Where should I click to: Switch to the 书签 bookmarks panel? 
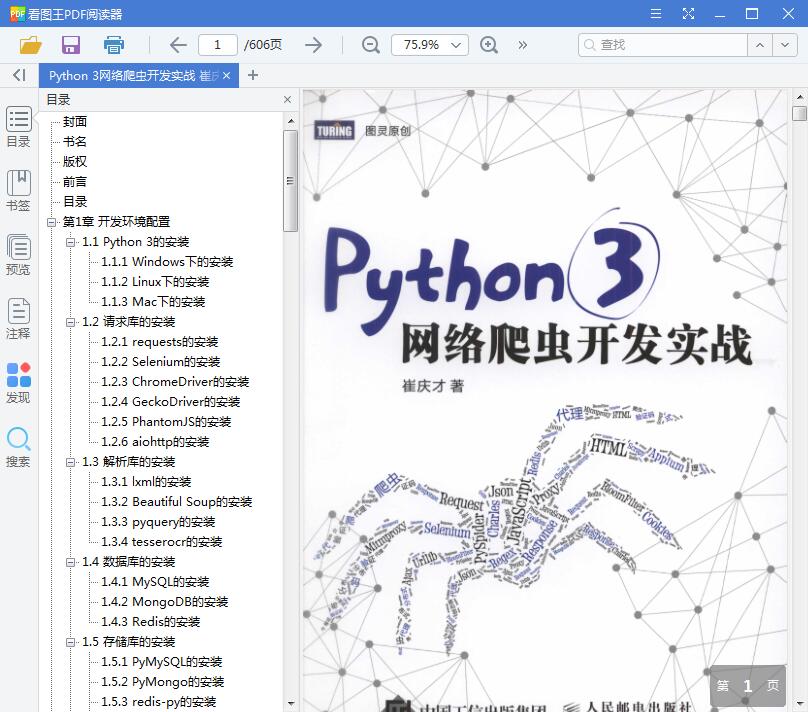pyautogui.click(x=18, y=190)
